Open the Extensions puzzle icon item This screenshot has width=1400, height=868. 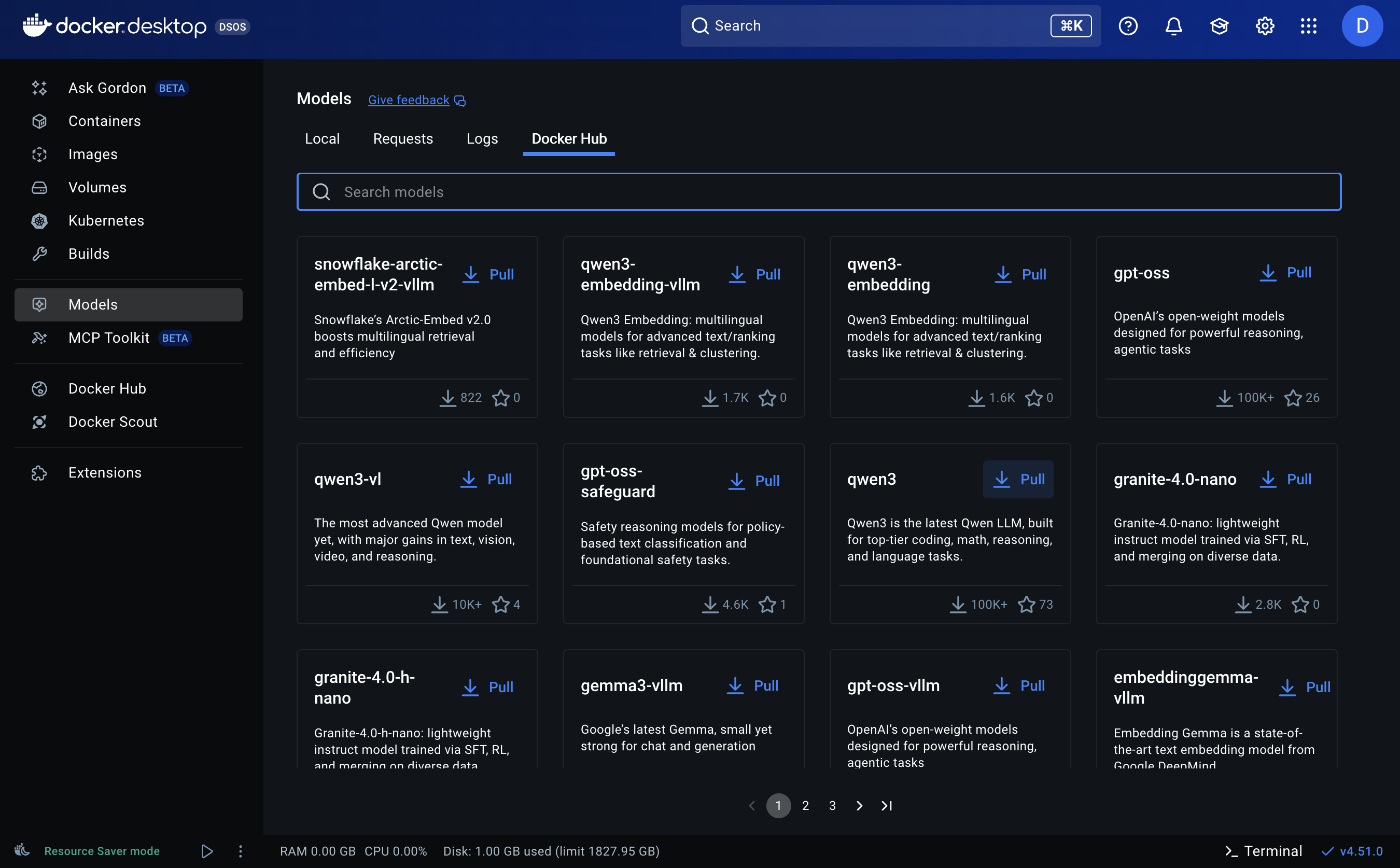pyautogui.click(x=104, y=472)
